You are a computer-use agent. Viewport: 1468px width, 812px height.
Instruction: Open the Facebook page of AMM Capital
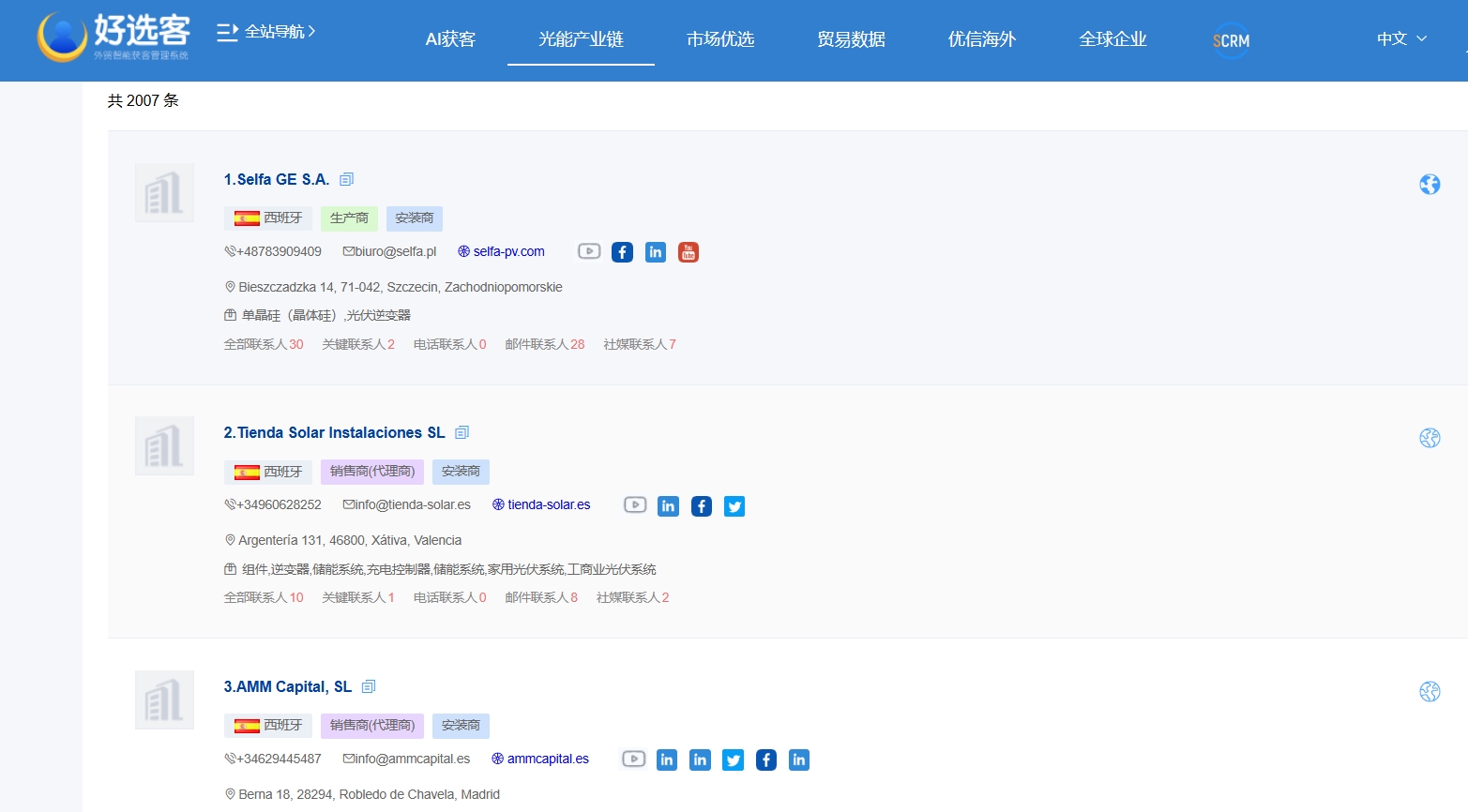(x=766, y=759)
